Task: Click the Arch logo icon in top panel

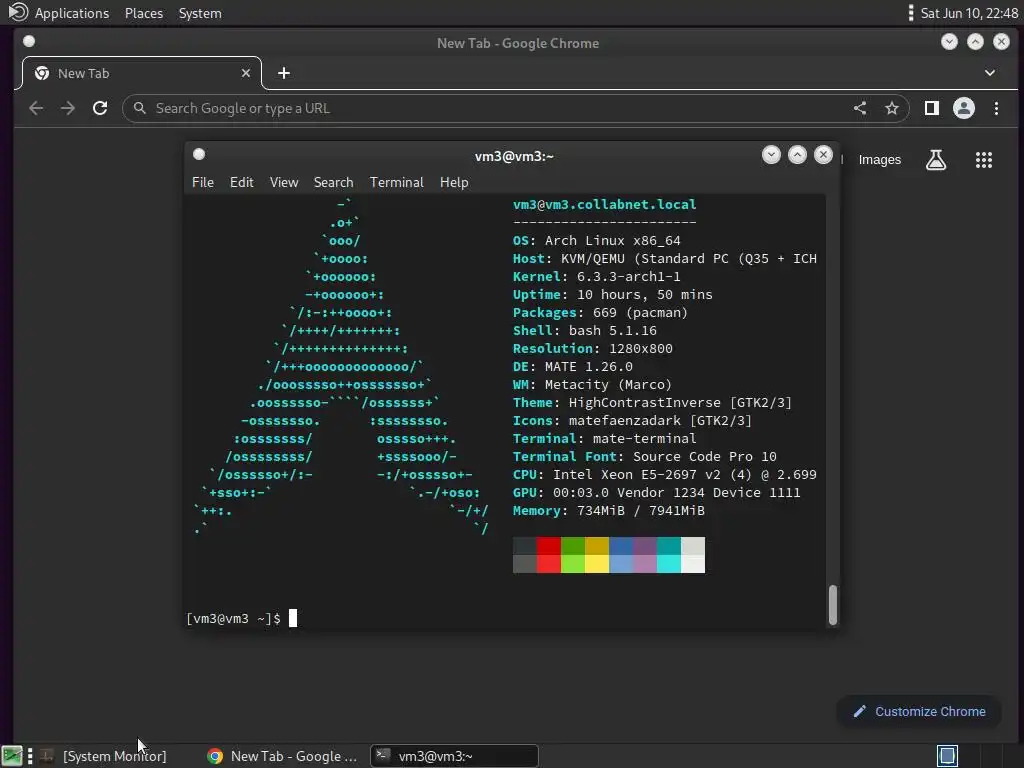Action: (x=18, y=12)
